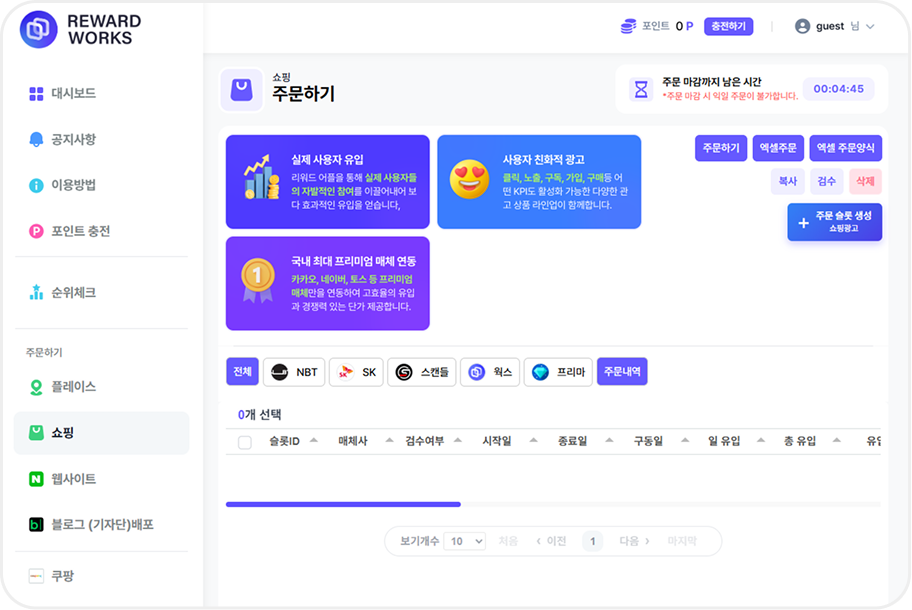Open the 대시보드 dashboard sidebar icon
Screen dimensions: 912x610
coord(37,93)
